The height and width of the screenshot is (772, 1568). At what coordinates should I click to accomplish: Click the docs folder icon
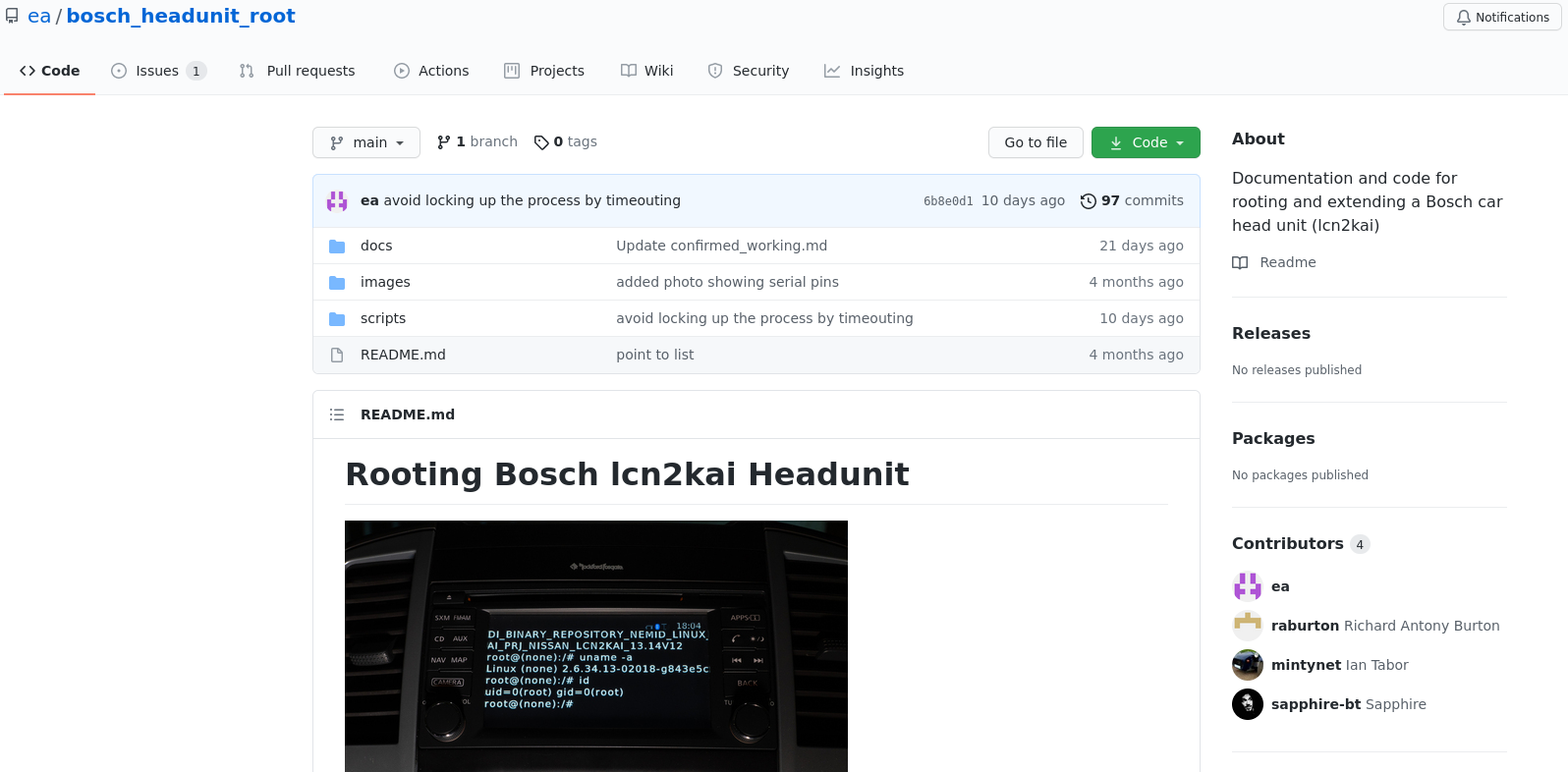[x=337, y=247]
